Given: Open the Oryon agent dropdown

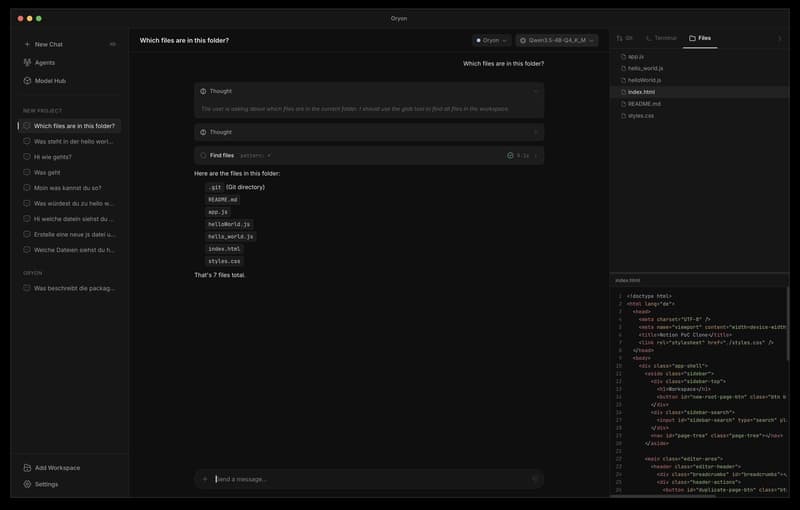Looking at the screenshot, I should (x=491, y=40).
